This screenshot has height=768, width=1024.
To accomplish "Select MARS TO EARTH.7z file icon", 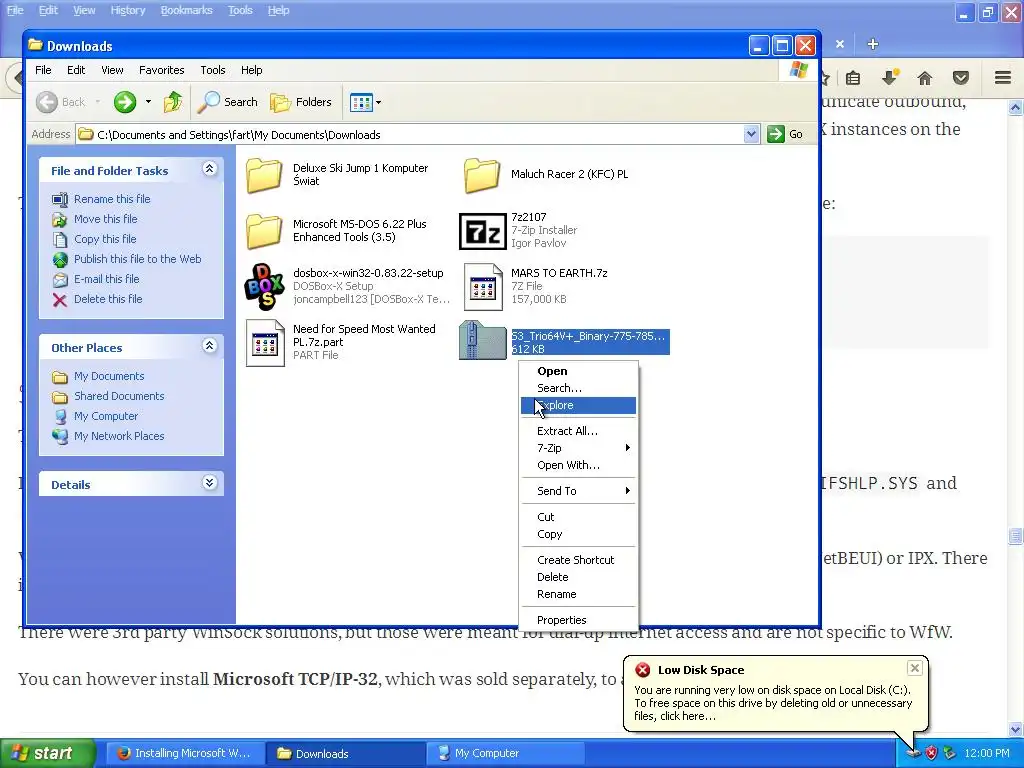I will pyautogui.click(x=483, y=287).
